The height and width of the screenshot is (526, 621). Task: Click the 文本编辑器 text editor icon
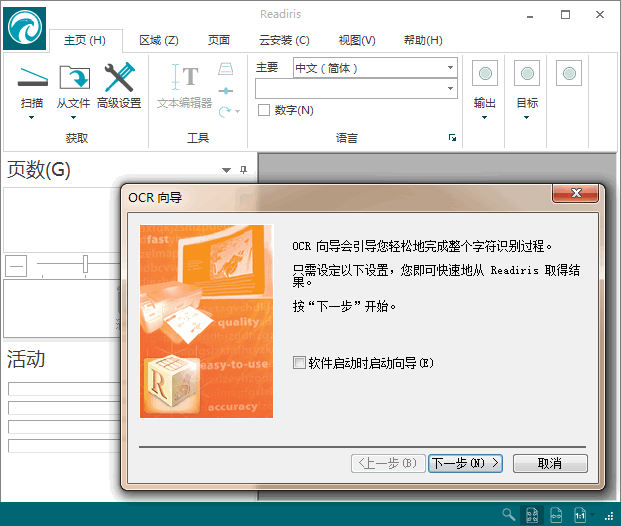tap(184, 76)
